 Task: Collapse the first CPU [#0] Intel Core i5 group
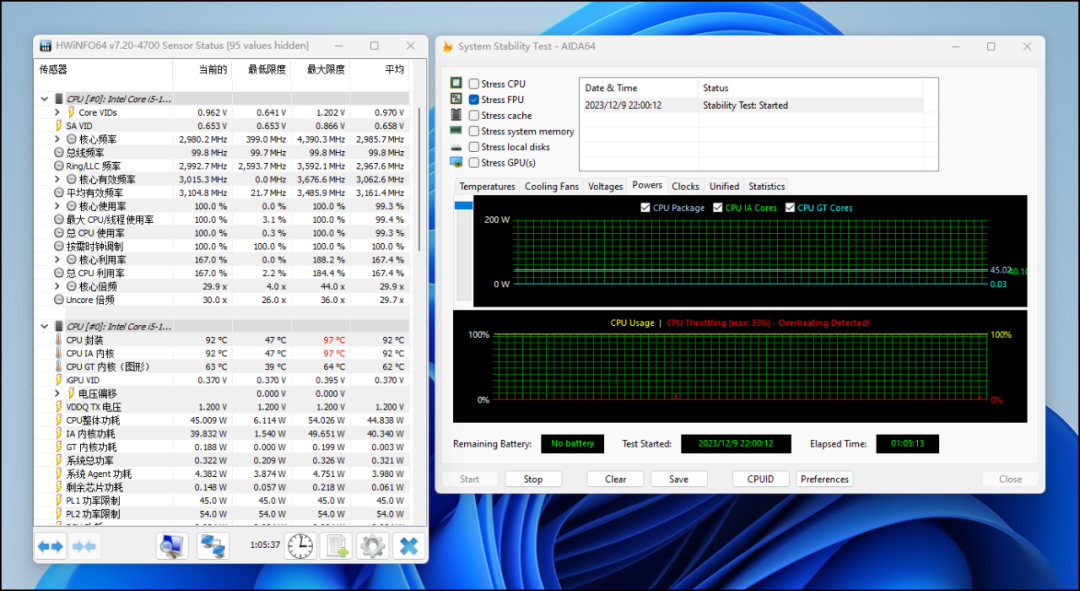pos(45,98)
